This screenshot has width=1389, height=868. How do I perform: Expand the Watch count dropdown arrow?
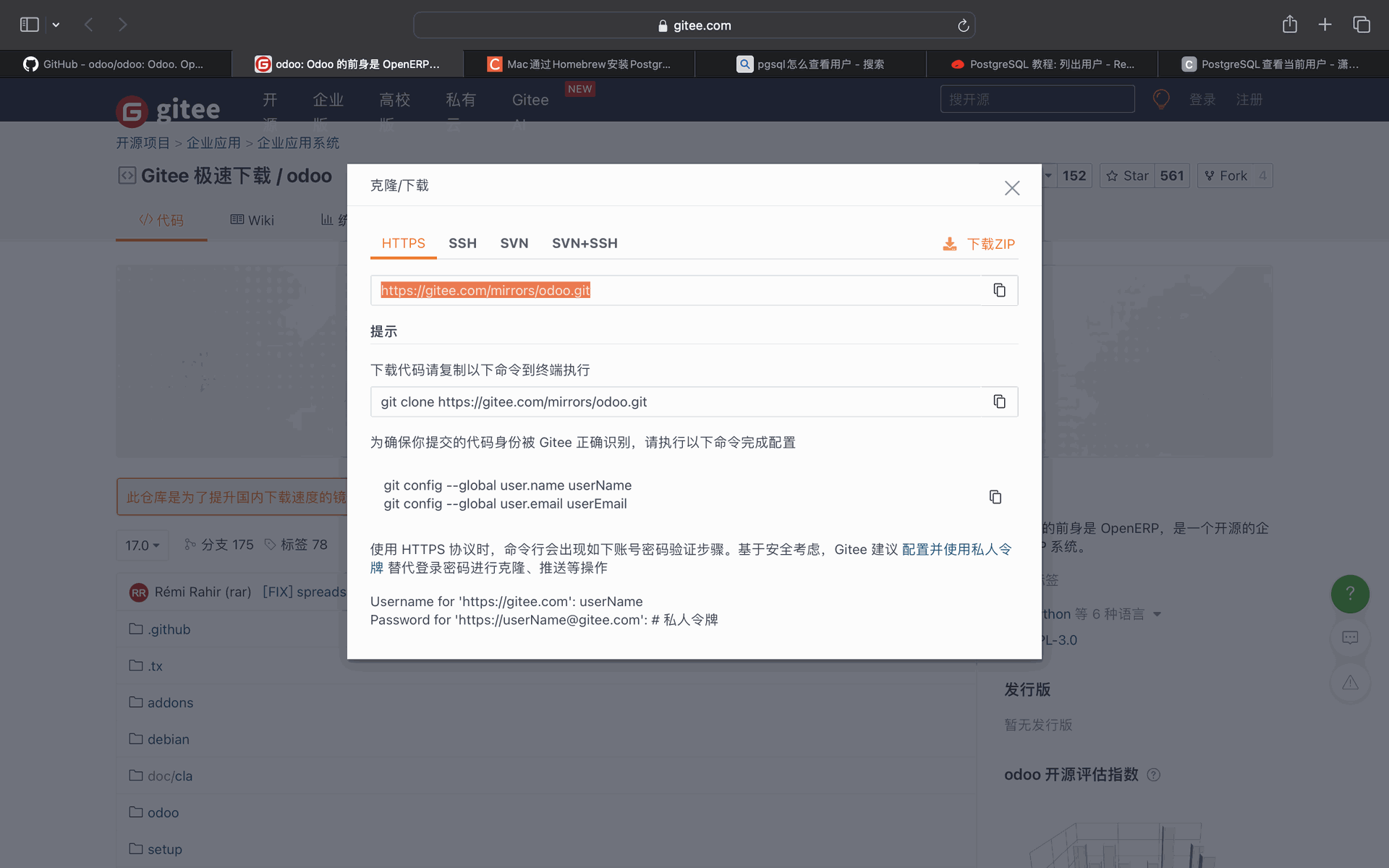tap(1048, 176)
